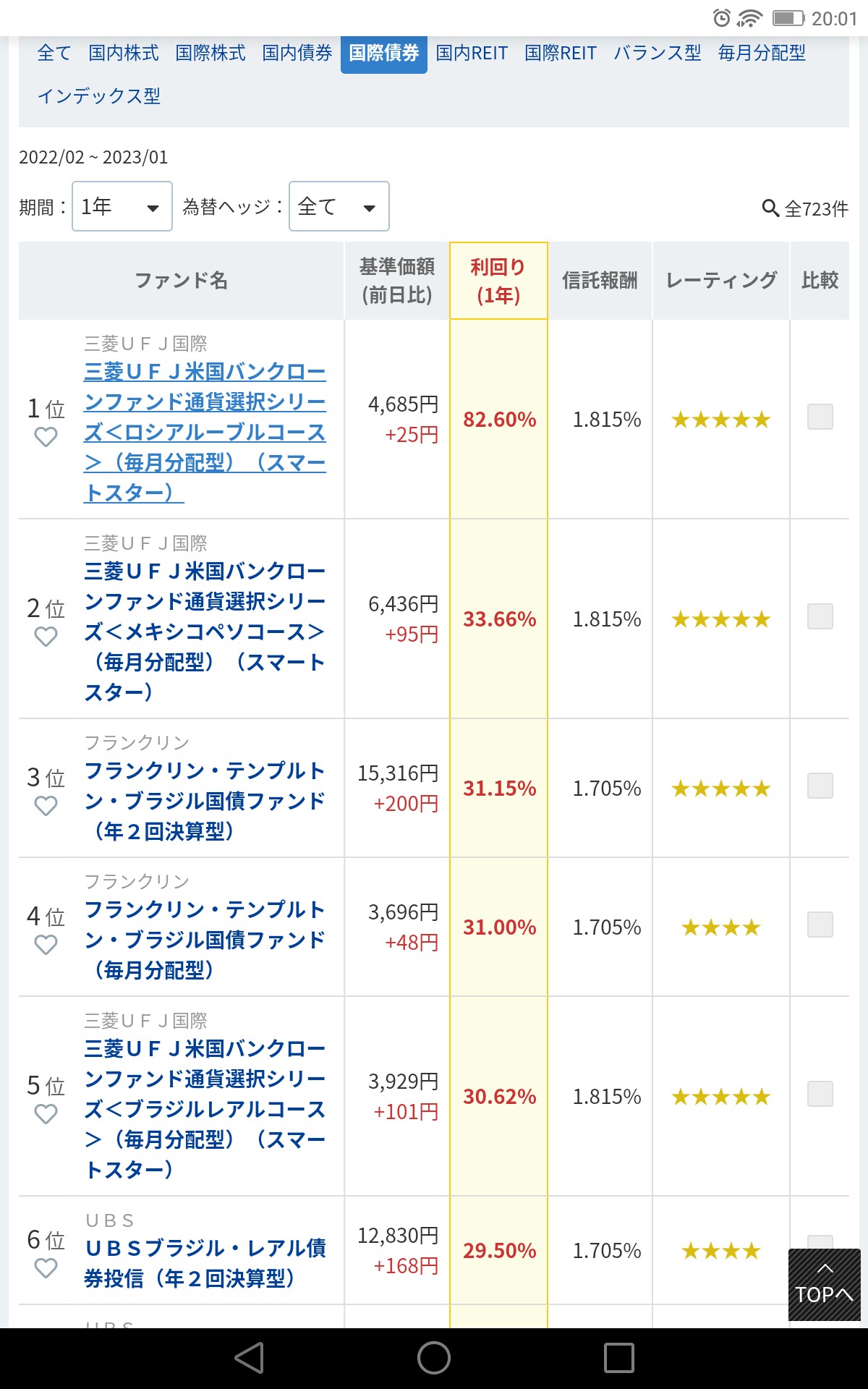
Task: Favorite the 5位 fund with heart icon
Action: pyautogui.click(x=46, y=1114)
